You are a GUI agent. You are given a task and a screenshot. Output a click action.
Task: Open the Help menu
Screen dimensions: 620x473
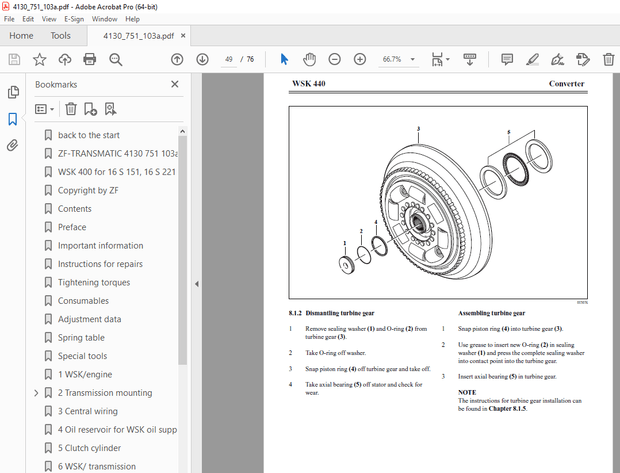(132, 19)
